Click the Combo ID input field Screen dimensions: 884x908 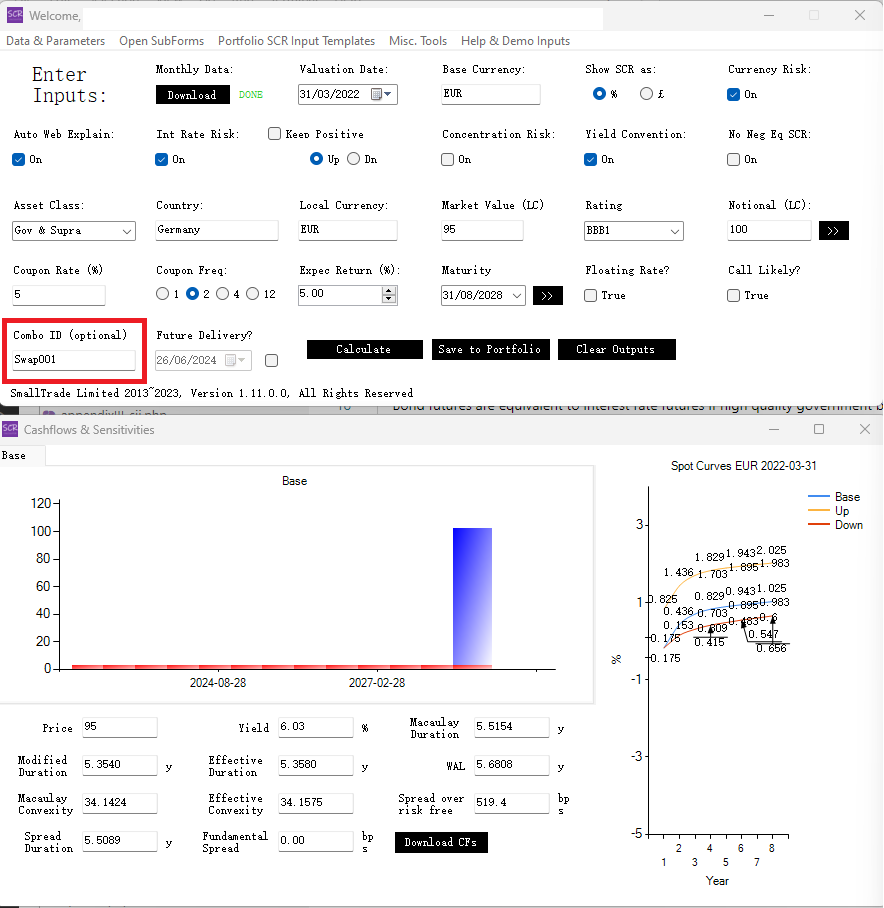tap(74, 360)
